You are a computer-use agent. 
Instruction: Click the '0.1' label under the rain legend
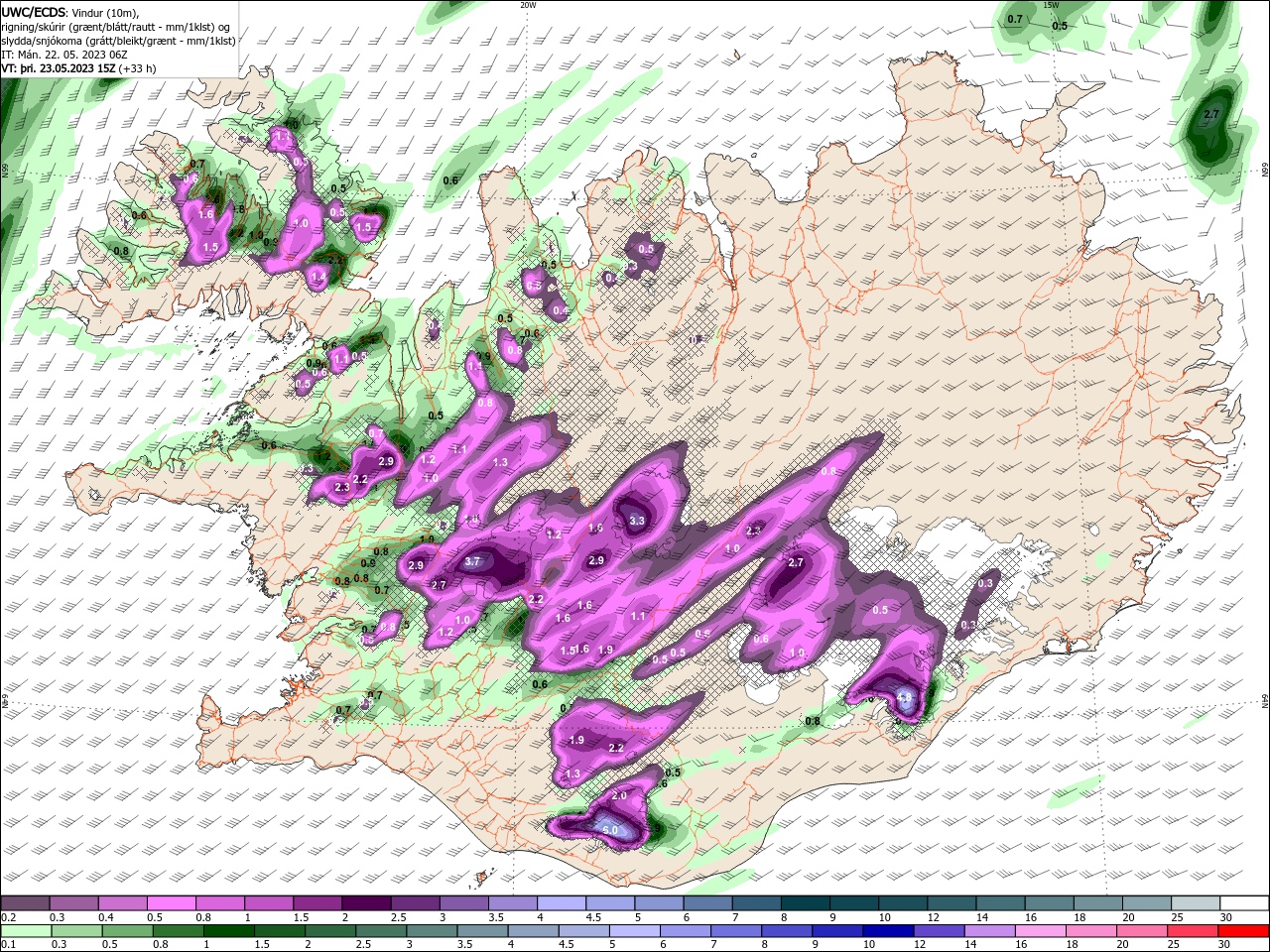point(8,944)
